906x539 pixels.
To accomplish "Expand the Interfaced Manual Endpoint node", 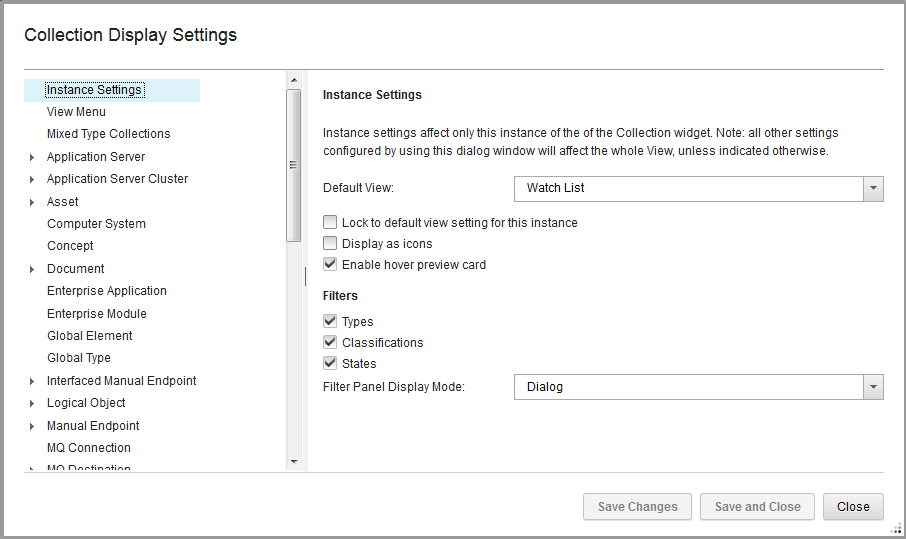I will click(x=32, y=381).
